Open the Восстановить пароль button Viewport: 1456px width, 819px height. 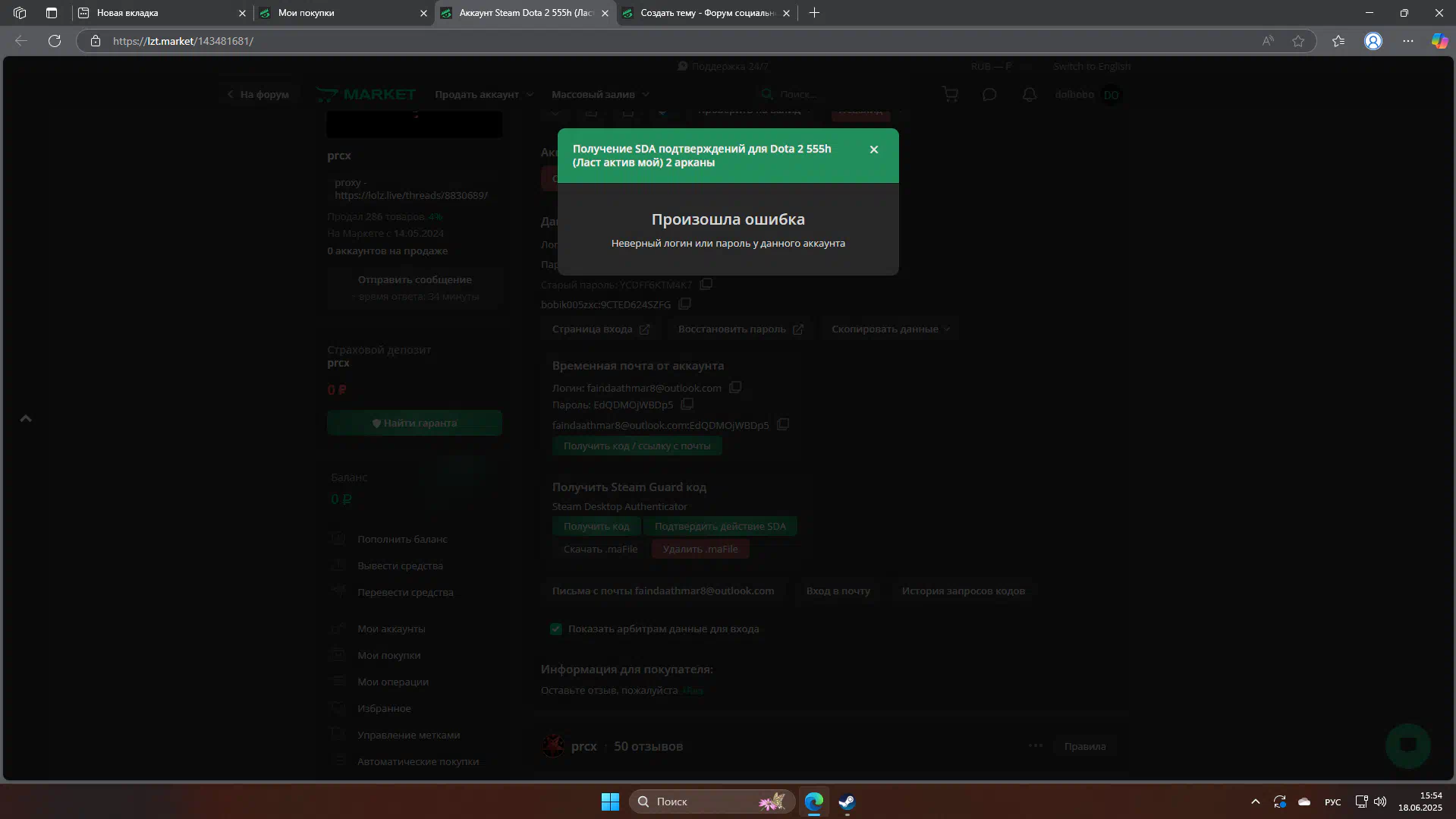[740, 329]
